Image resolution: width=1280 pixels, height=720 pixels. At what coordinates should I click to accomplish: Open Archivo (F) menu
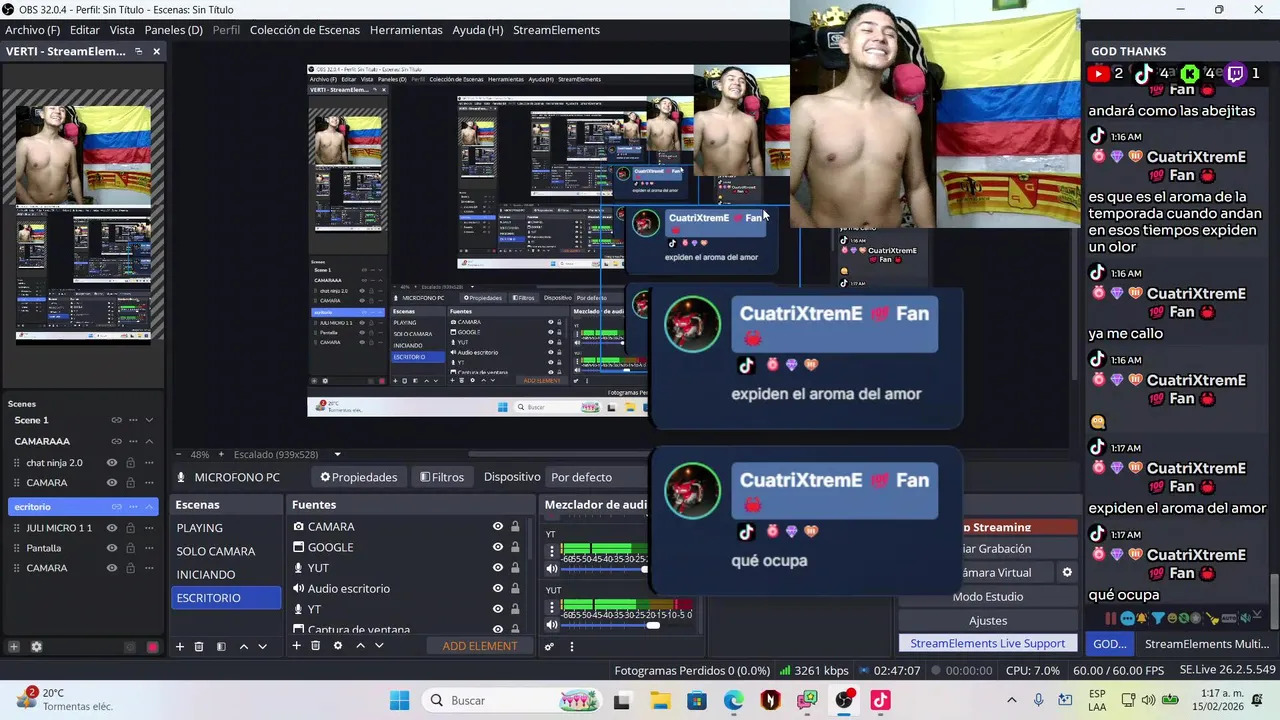33,30
